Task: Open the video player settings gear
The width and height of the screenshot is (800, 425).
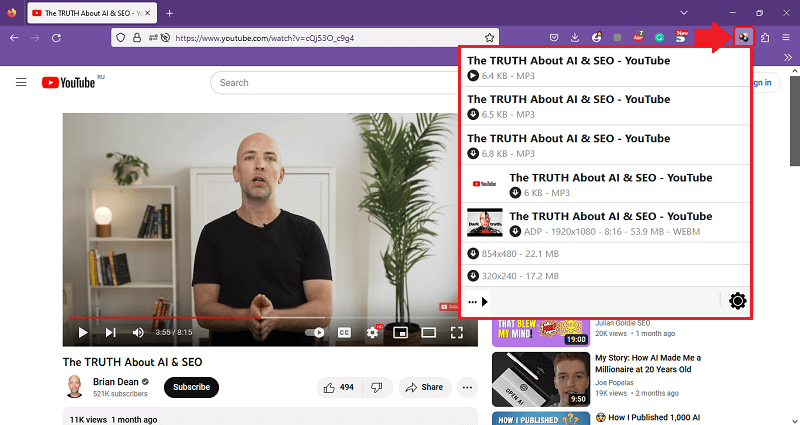Action: pyautogui.click(x=372, y=333)
